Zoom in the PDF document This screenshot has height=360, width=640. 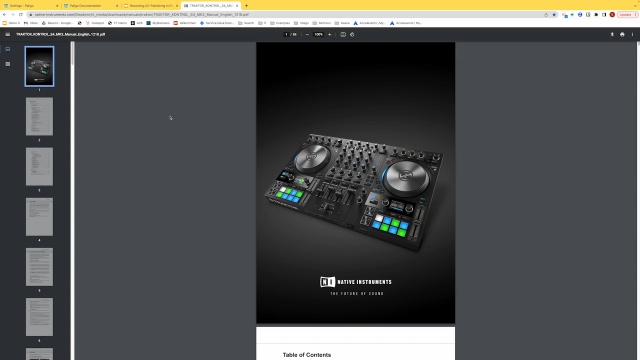tap(330, 34)
